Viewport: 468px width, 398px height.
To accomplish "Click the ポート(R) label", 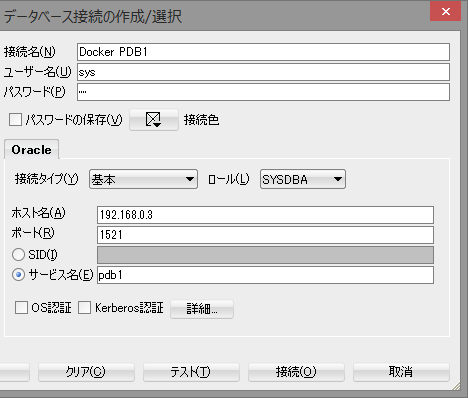I will click(33, 233).
